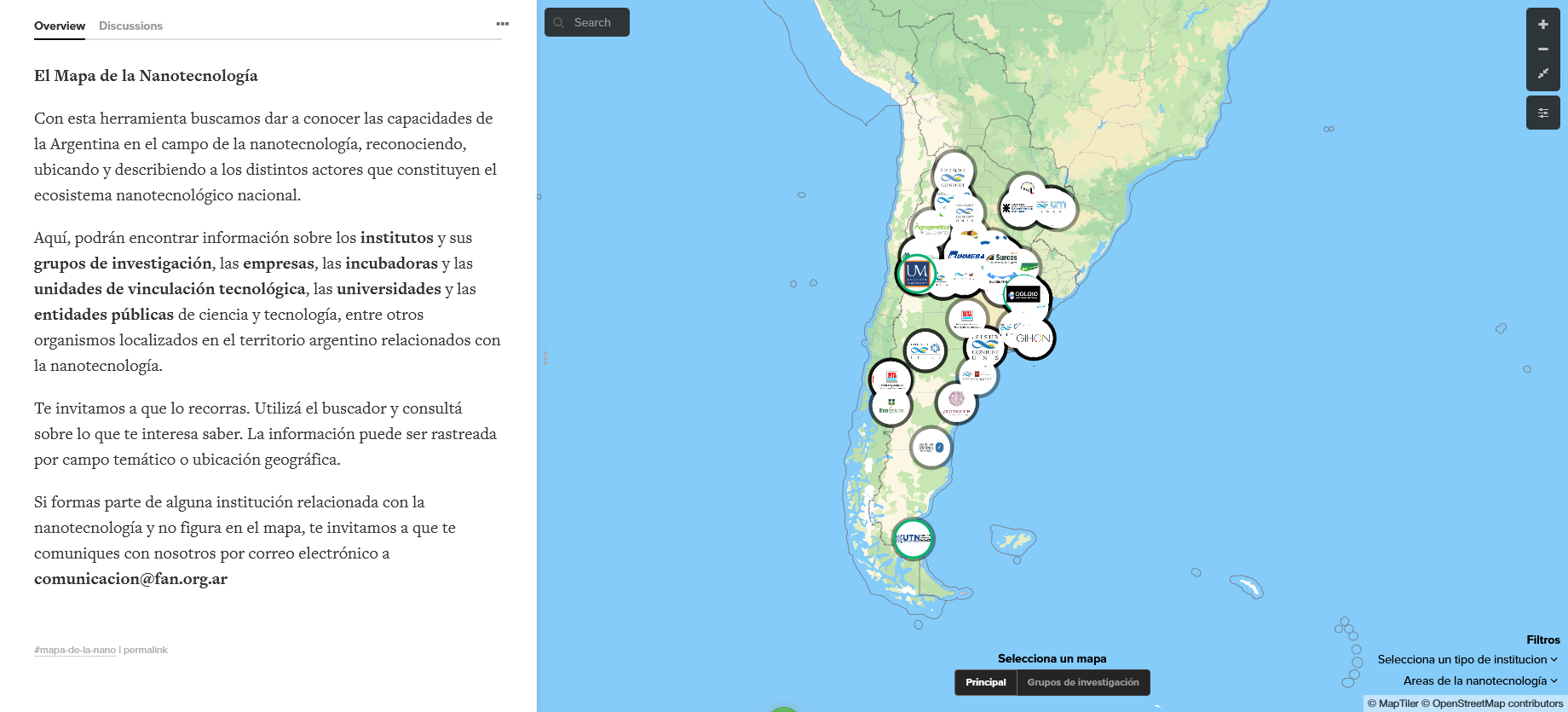The image size is (1568, 712).
Task: Zoom out of the map
Action: point(1542,49)
